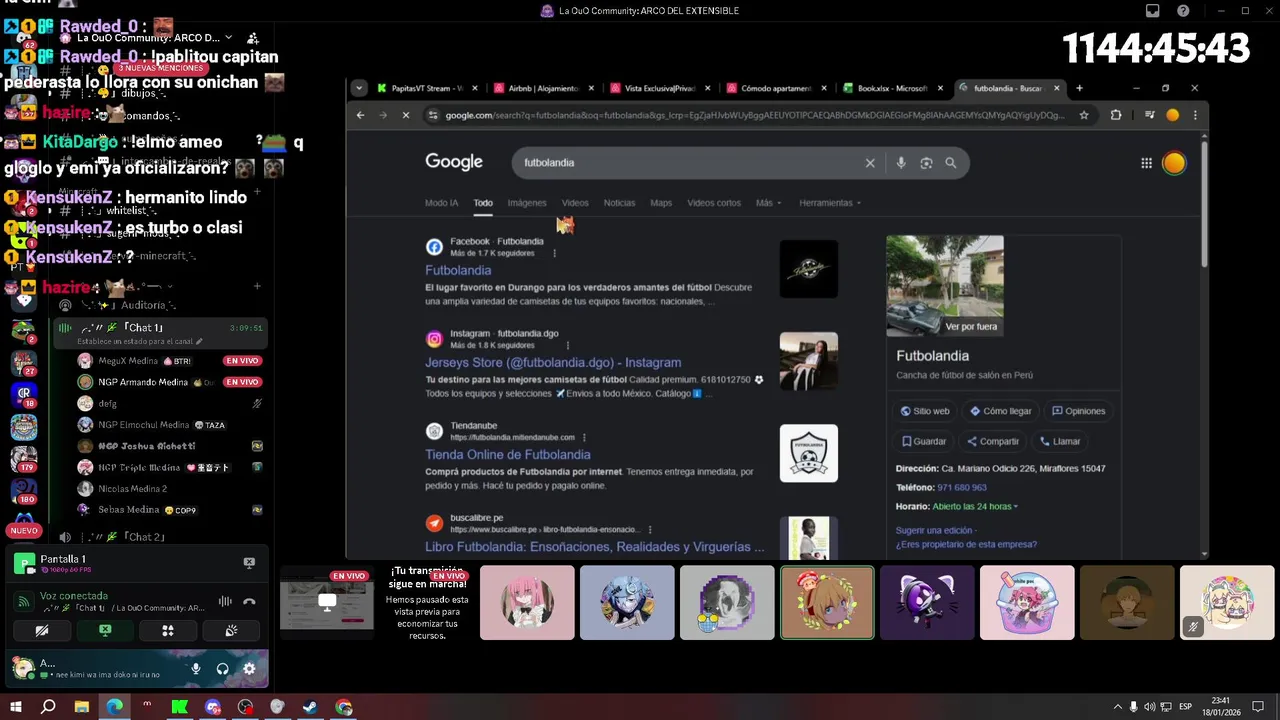Open the Tienda Online de Futbolandia link
The image size is (1280, 720).
point(508,455)
